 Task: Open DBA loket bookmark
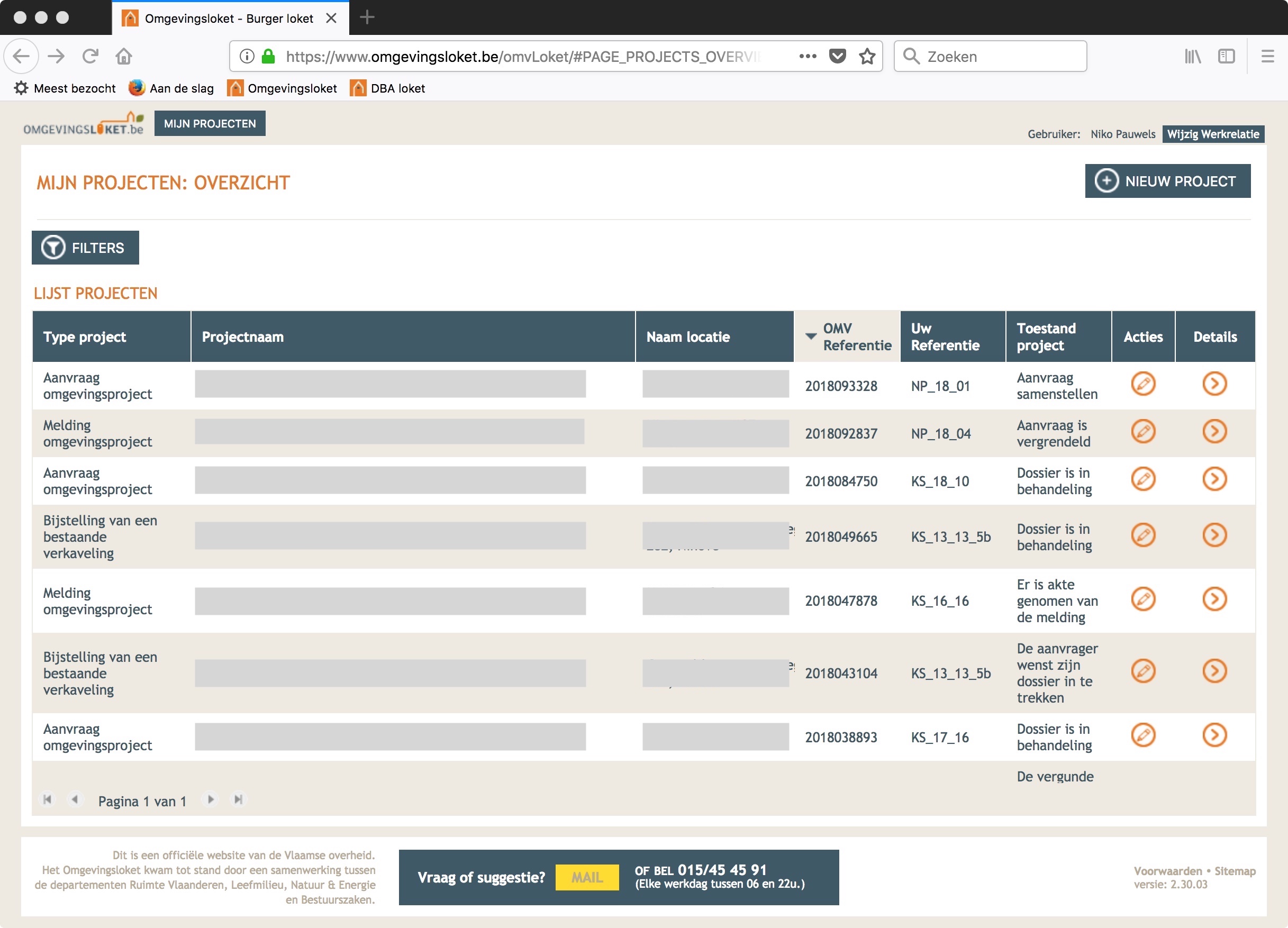(x=387, y=88)
